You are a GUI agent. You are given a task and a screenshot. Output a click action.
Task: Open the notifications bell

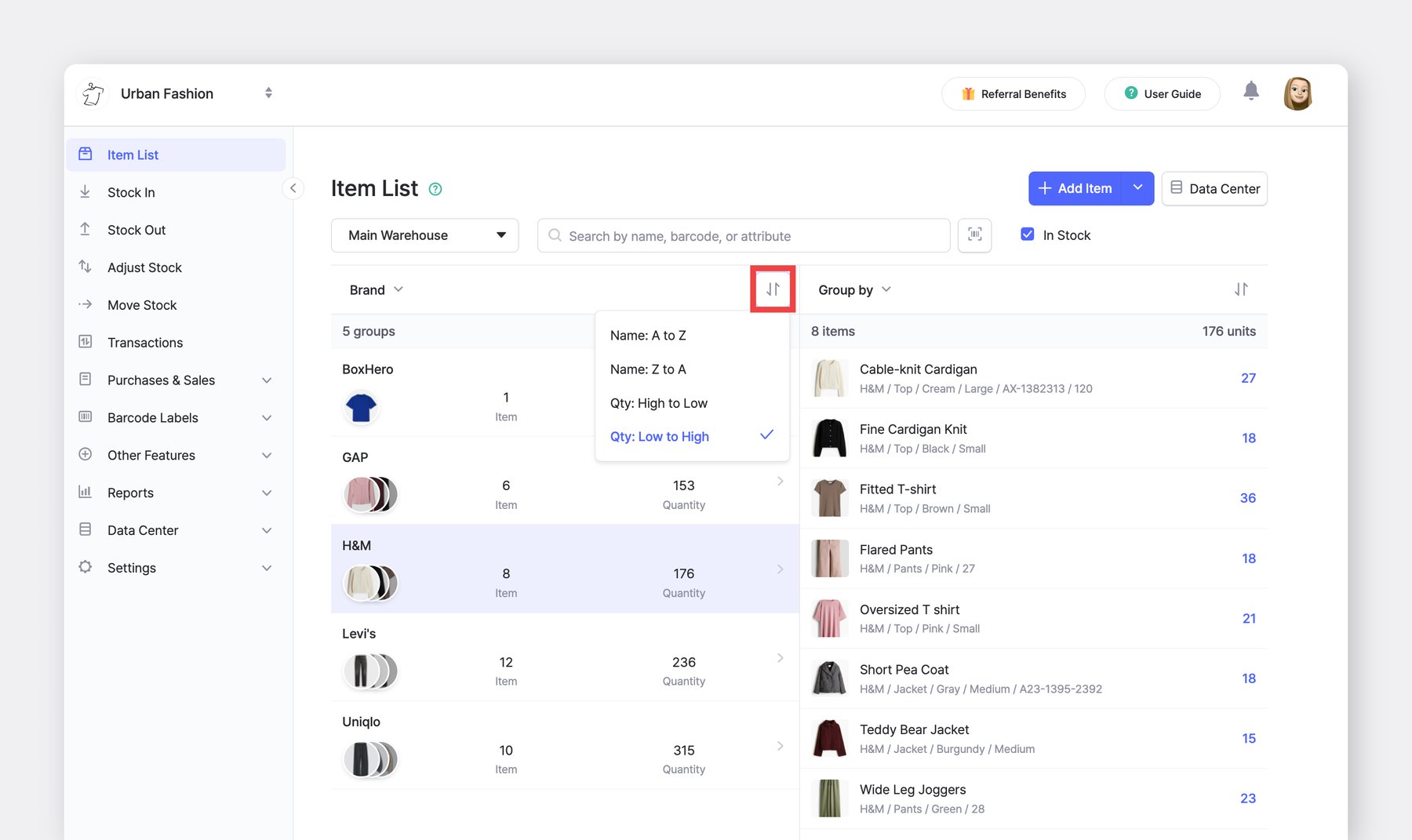(1251, 92)
